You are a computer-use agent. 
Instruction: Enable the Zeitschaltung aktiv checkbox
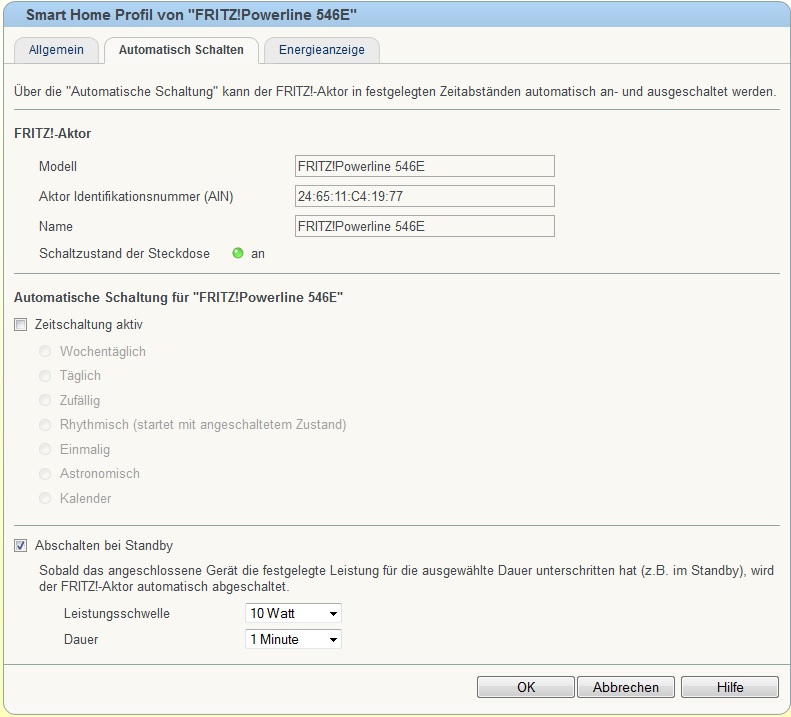tap(21, 326)
